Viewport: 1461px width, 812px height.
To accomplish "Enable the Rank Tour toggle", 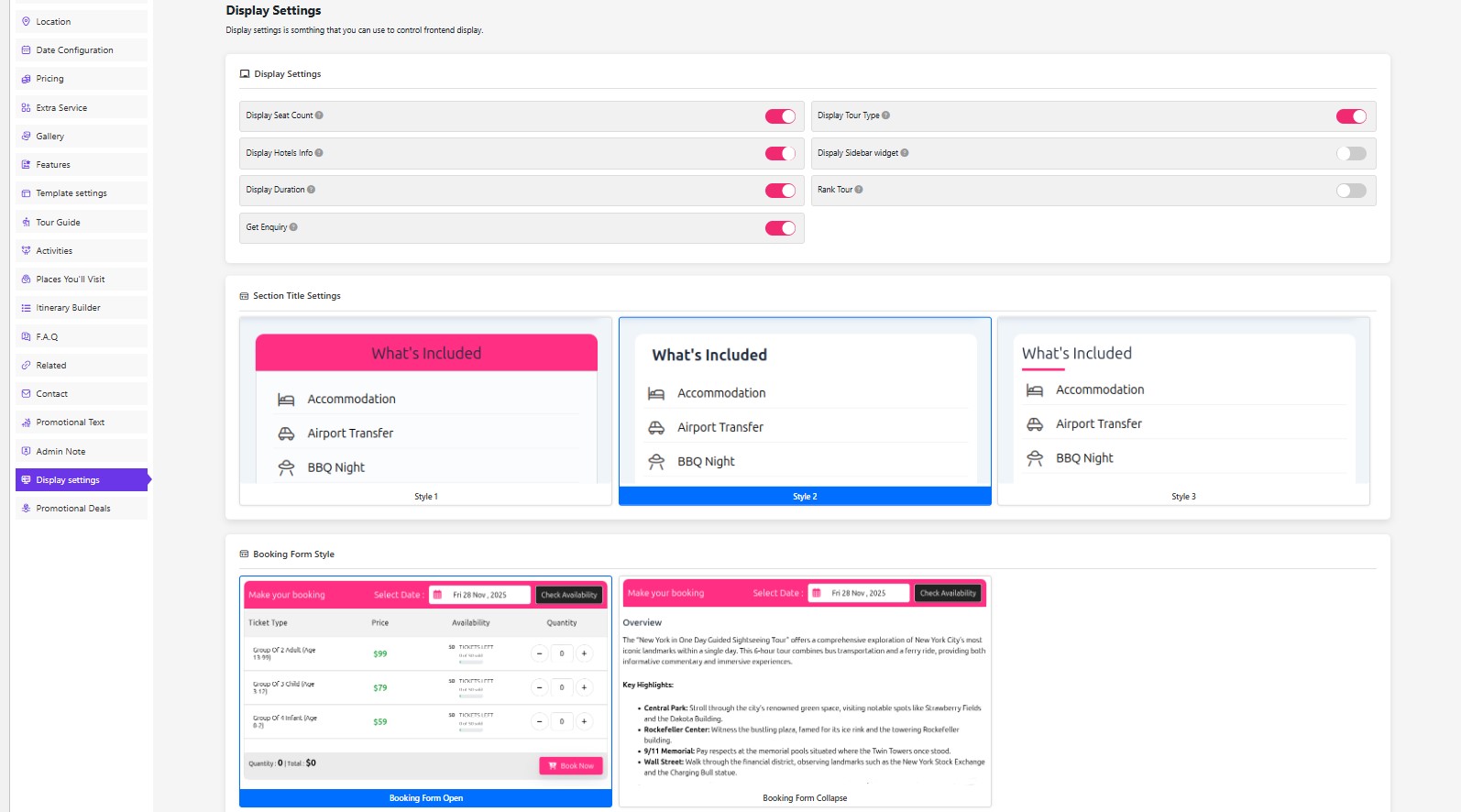I will [x=1350, y=191].
